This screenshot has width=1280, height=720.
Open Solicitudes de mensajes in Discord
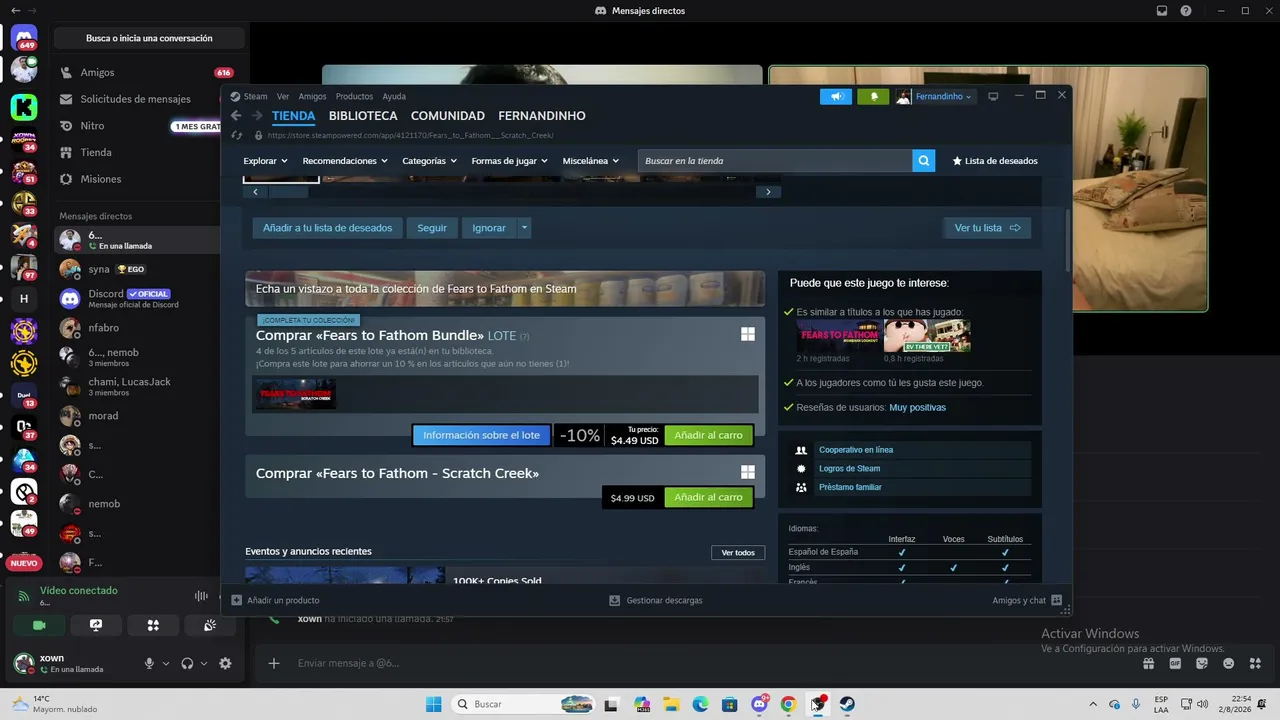(147, 99)
